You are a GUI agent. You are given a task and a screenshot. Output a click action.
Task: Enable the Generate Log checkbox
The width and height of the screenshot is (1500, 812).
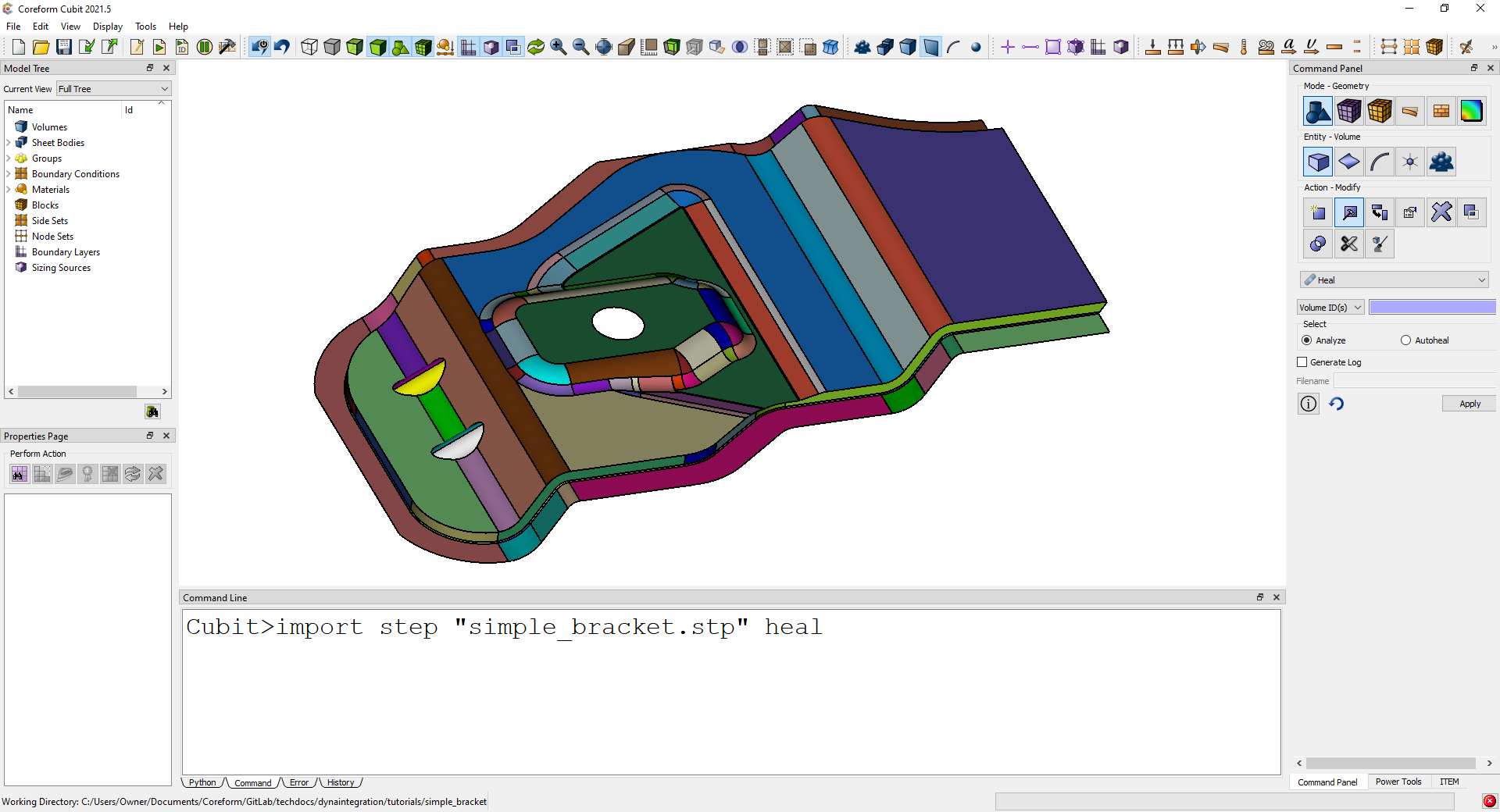[1302, 362]
